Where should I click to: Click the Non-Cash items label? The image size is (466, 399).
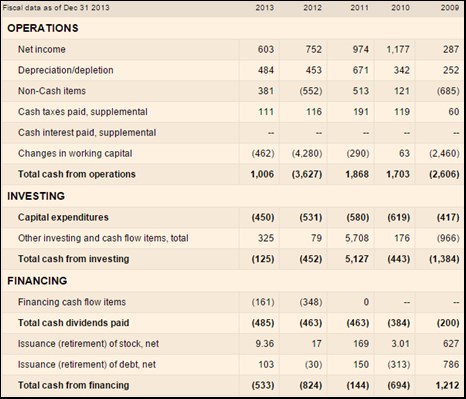52,91
